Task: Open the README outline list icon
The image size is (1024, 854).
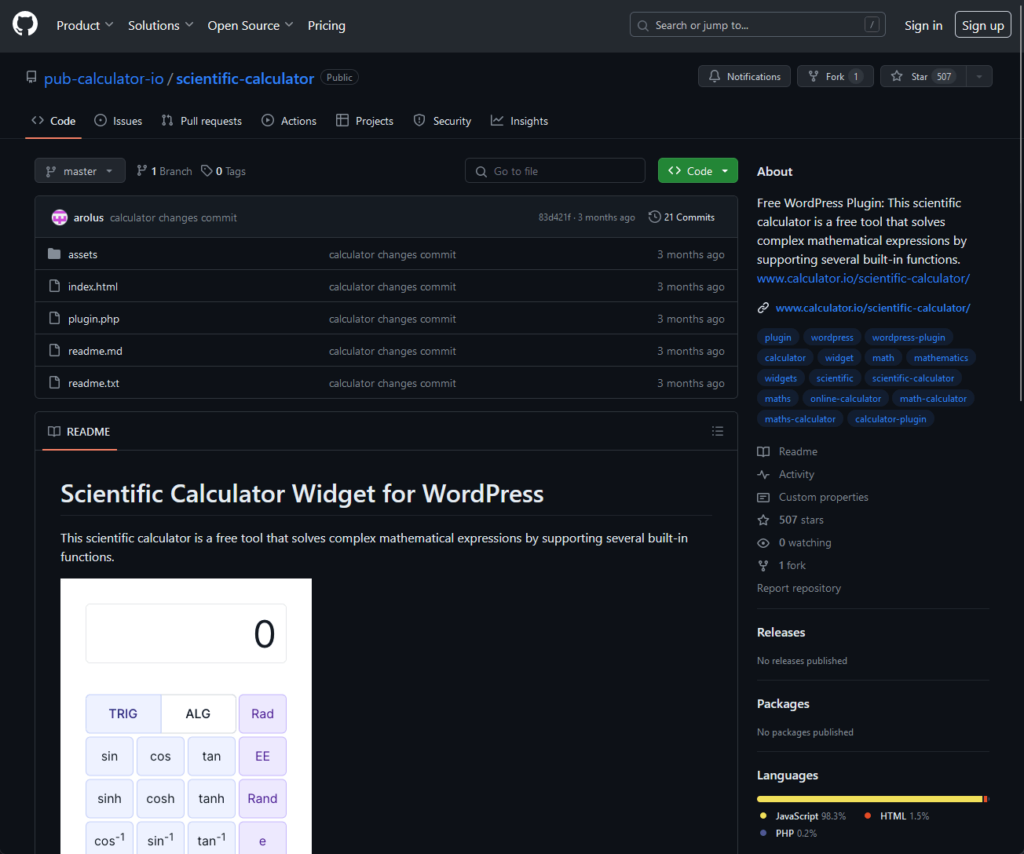Action: pos(717,431)
